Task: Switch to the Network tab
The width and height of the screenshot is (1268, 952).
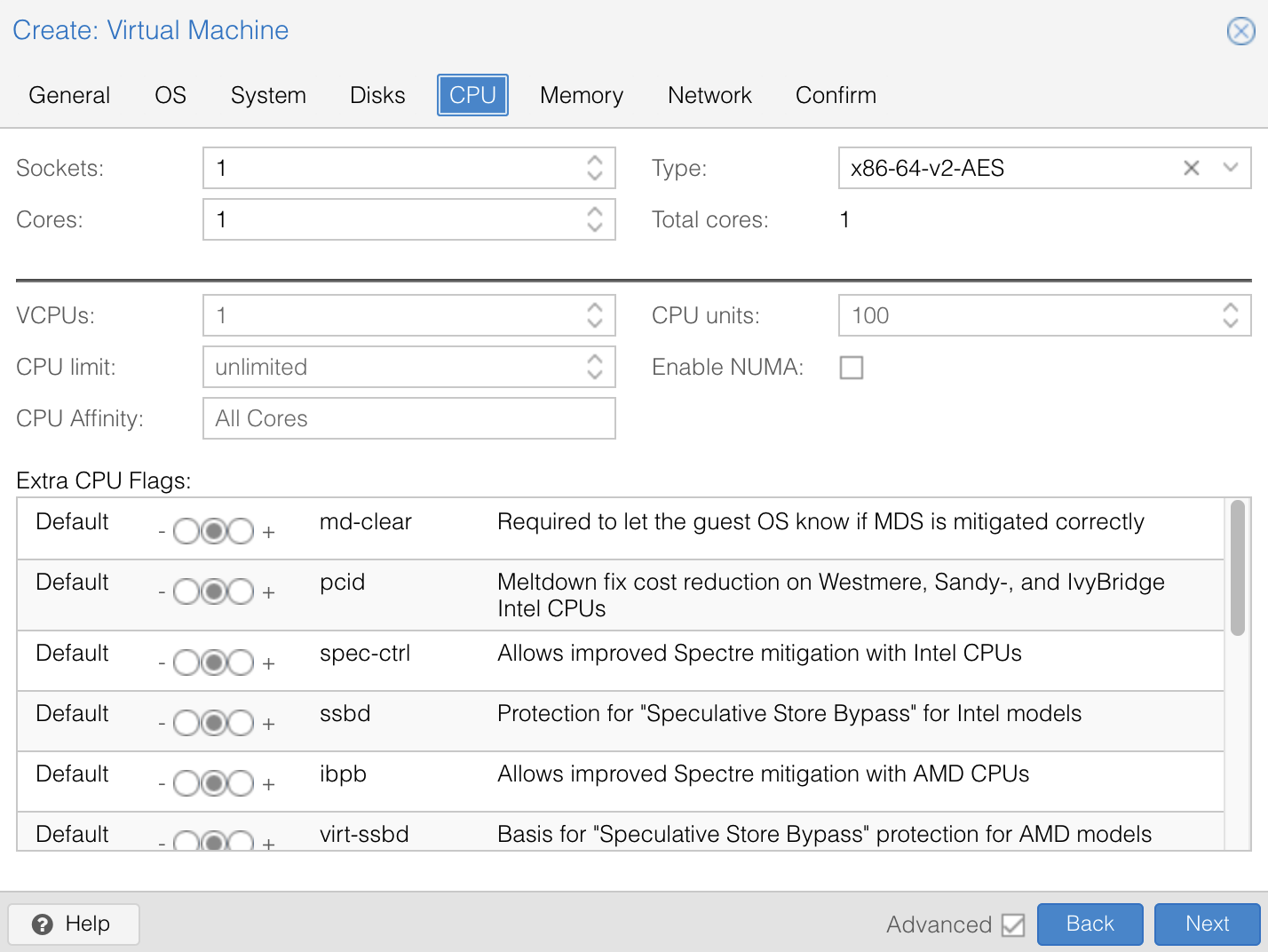Action: point(709,95)
